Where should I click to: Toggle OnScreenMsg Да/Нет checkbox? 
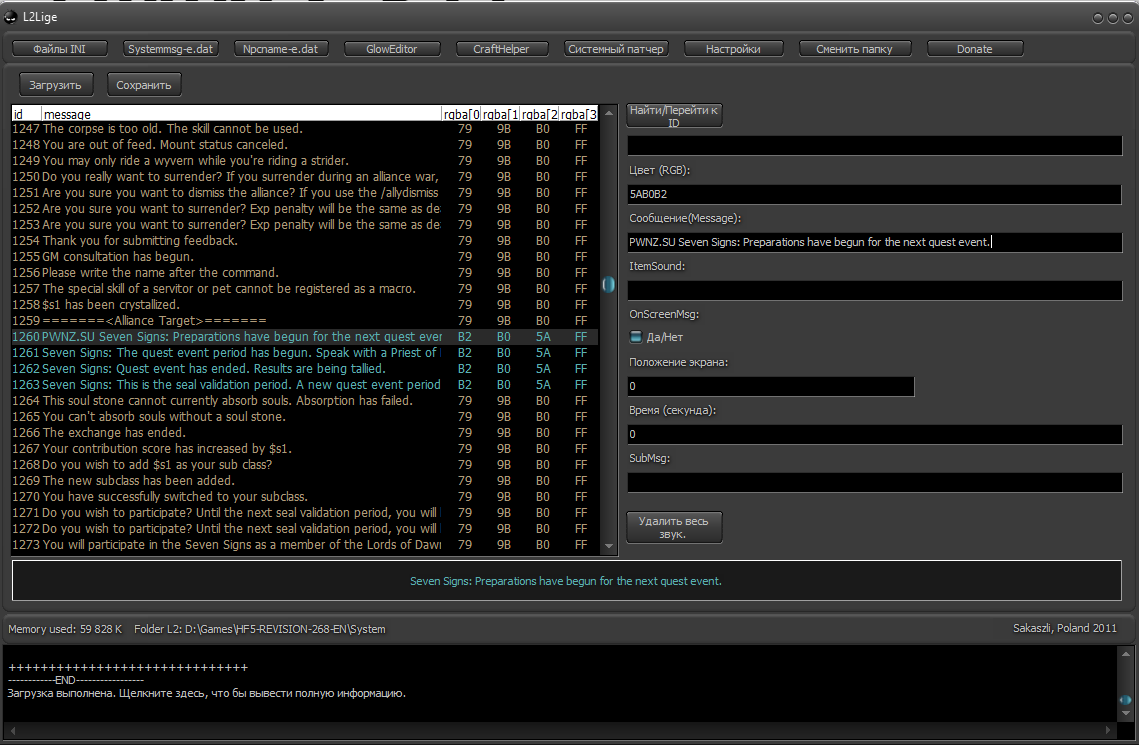point(635,337)
